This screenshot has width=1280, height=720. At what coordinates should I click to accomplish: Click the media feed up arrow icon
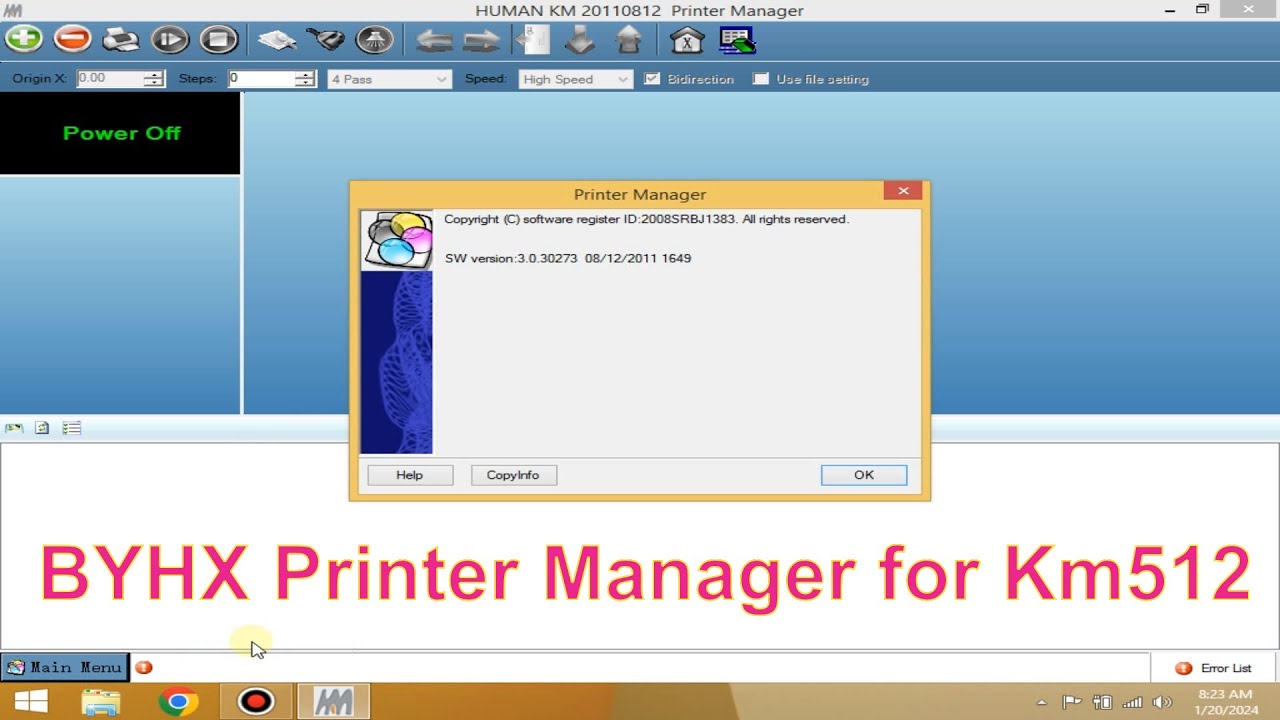(x=628, y=40)
